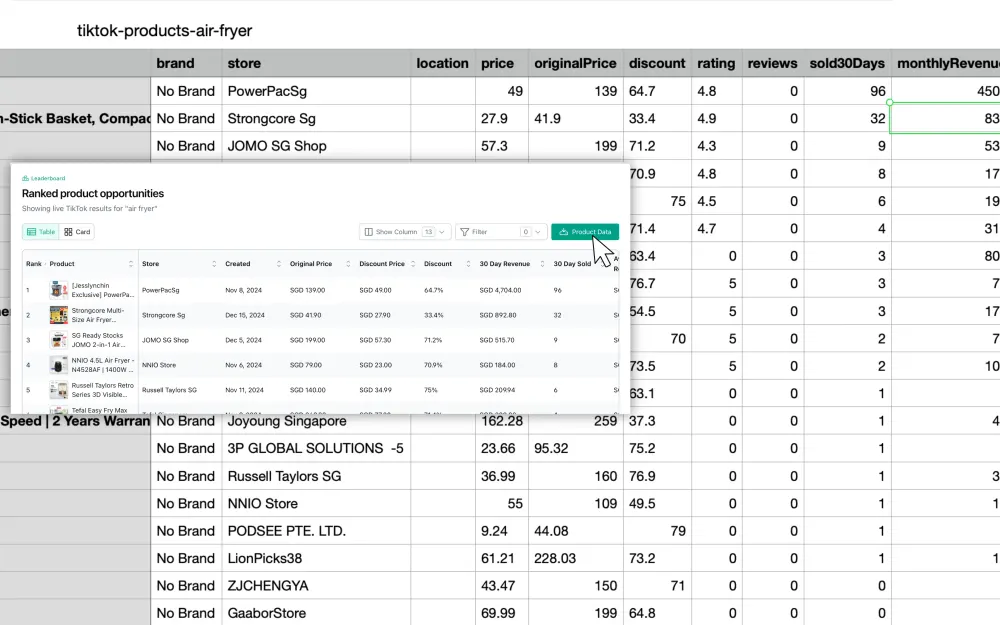The width and height of the screenshot is (1000, 625).
Task: Select price cell '9.24' in spreadsheet
Action: click(x=502, y=531)
